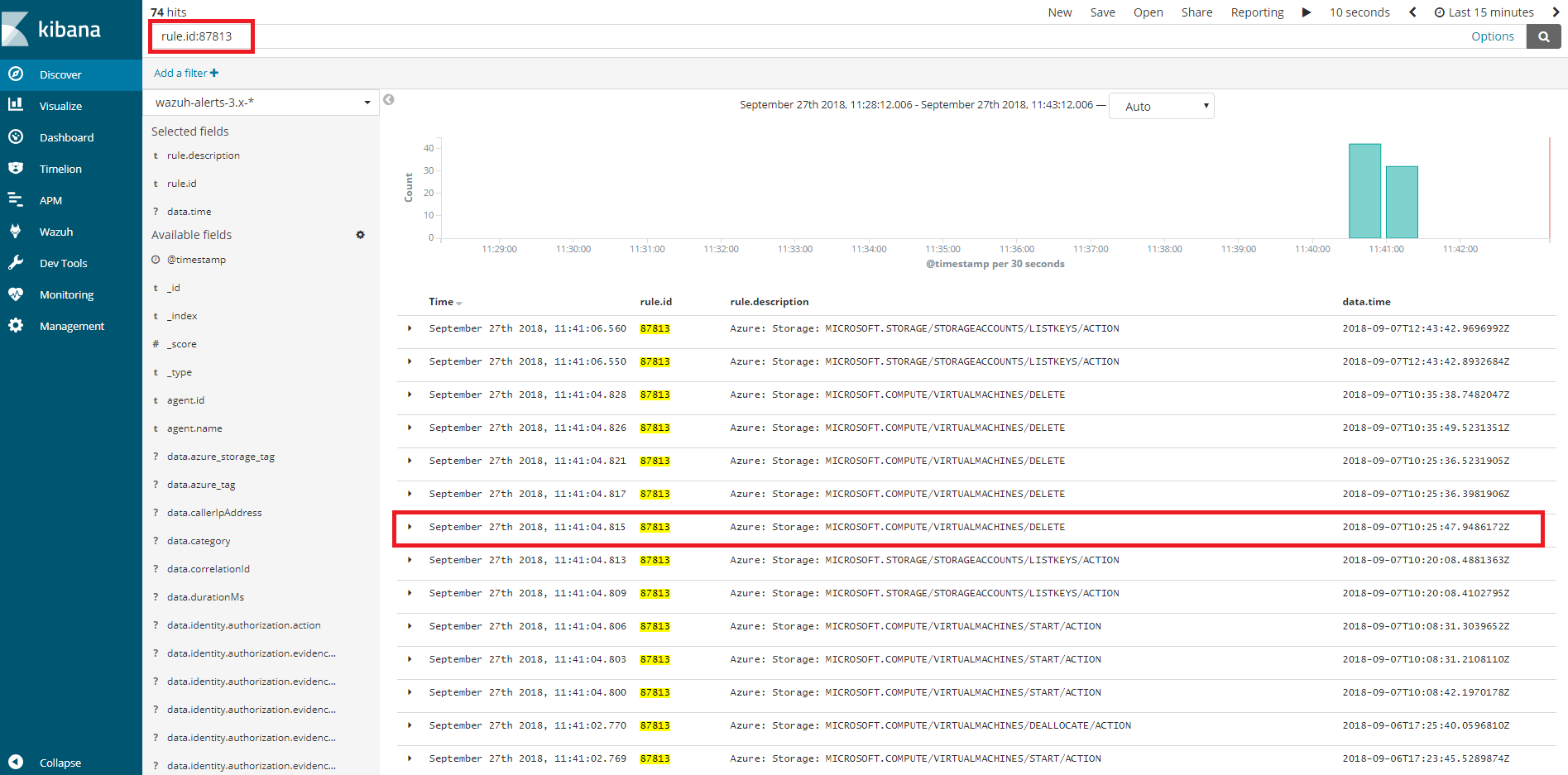Open Dashboard label in sidebar

tap(67, 137)
